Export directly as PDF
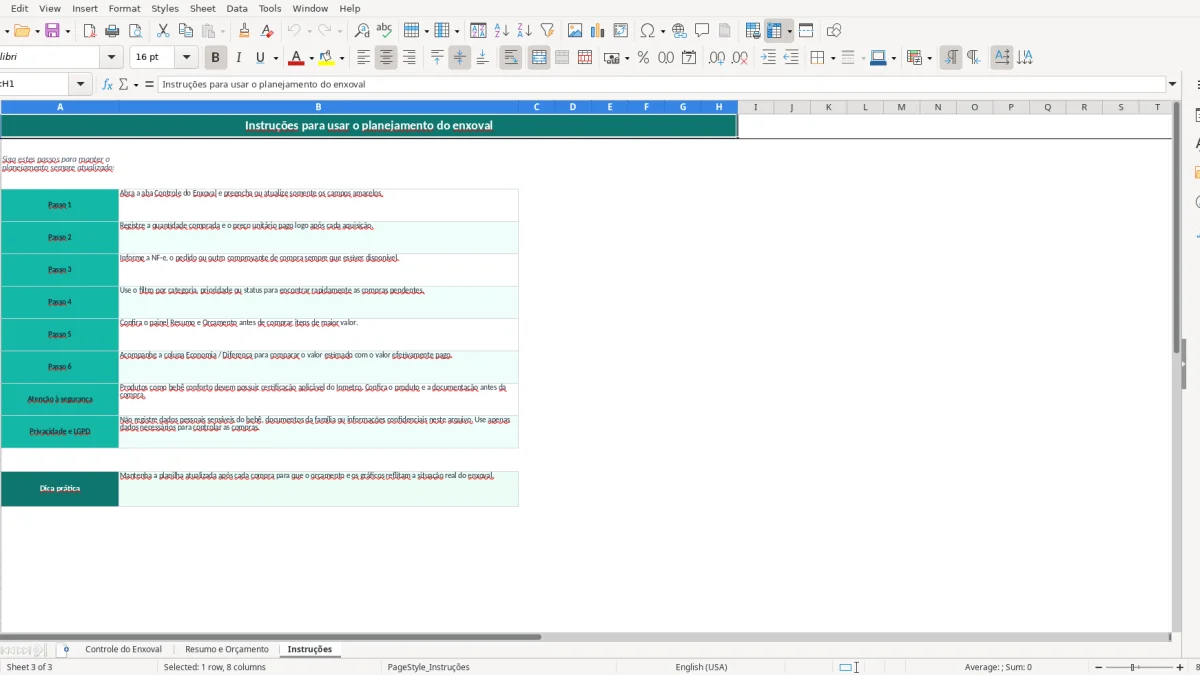1200x675 pixels. (x=90, y=31)
